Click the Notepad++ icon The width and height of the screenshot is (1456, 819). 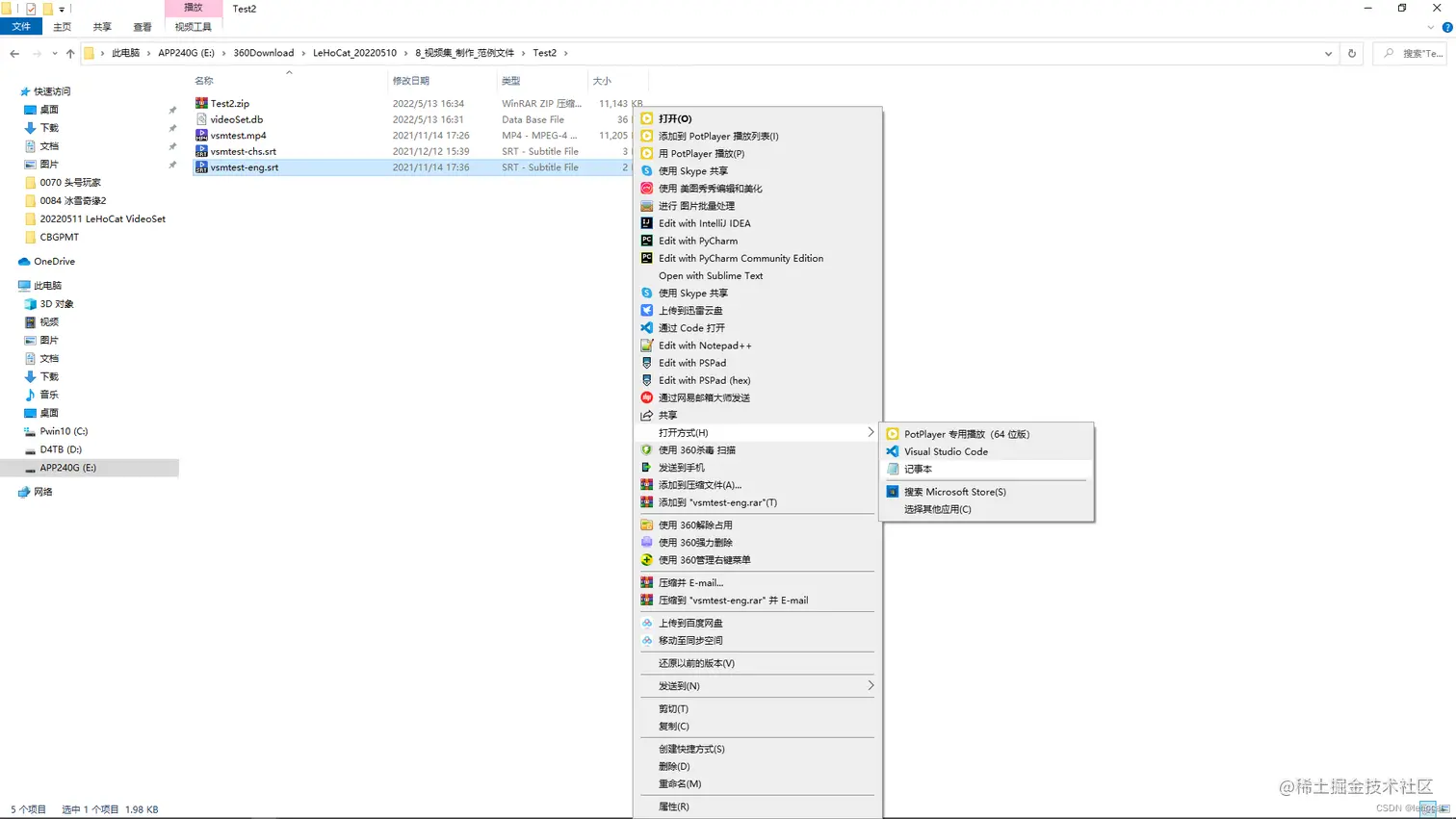[647, 346]
